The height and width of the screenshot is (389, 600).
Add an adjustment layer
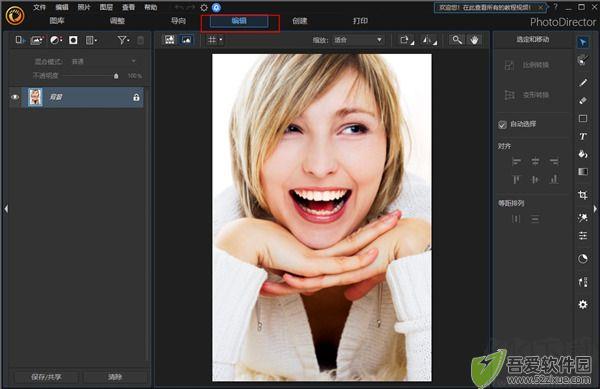[56, 40]
